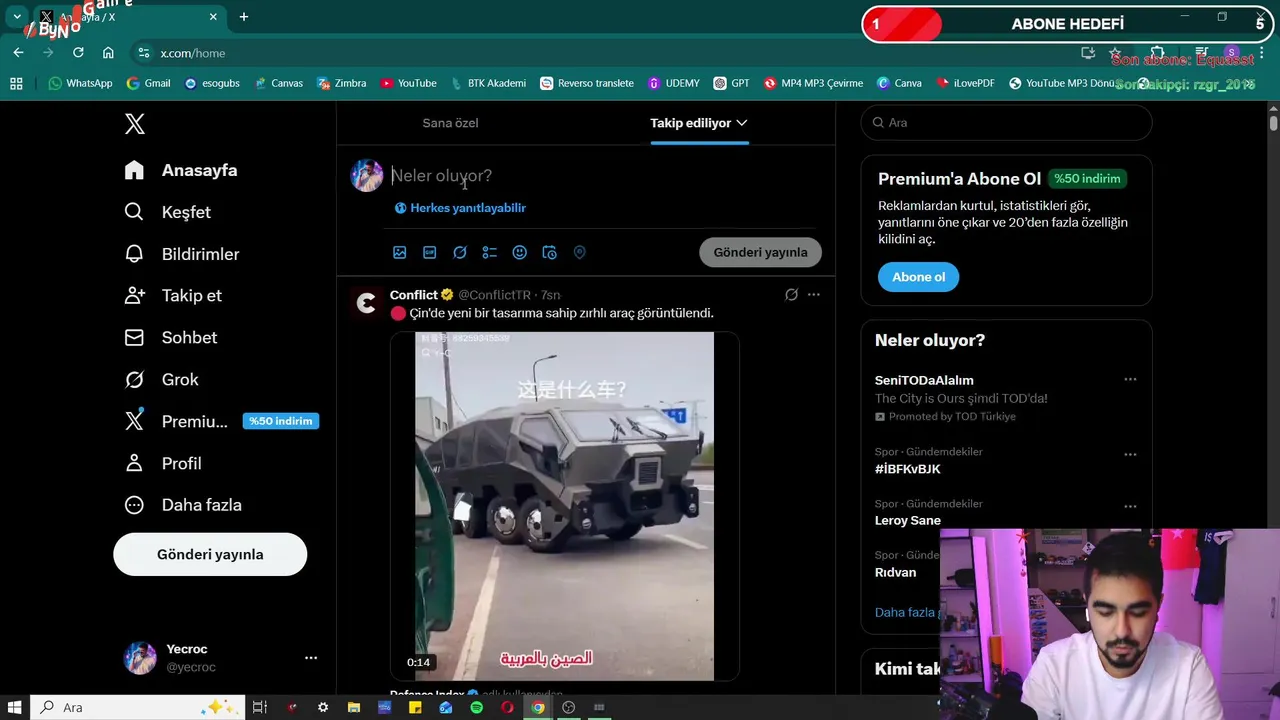Play the armored vehicle video
The width and height of the screenshot is (1280, 720).
pos(564,506)
